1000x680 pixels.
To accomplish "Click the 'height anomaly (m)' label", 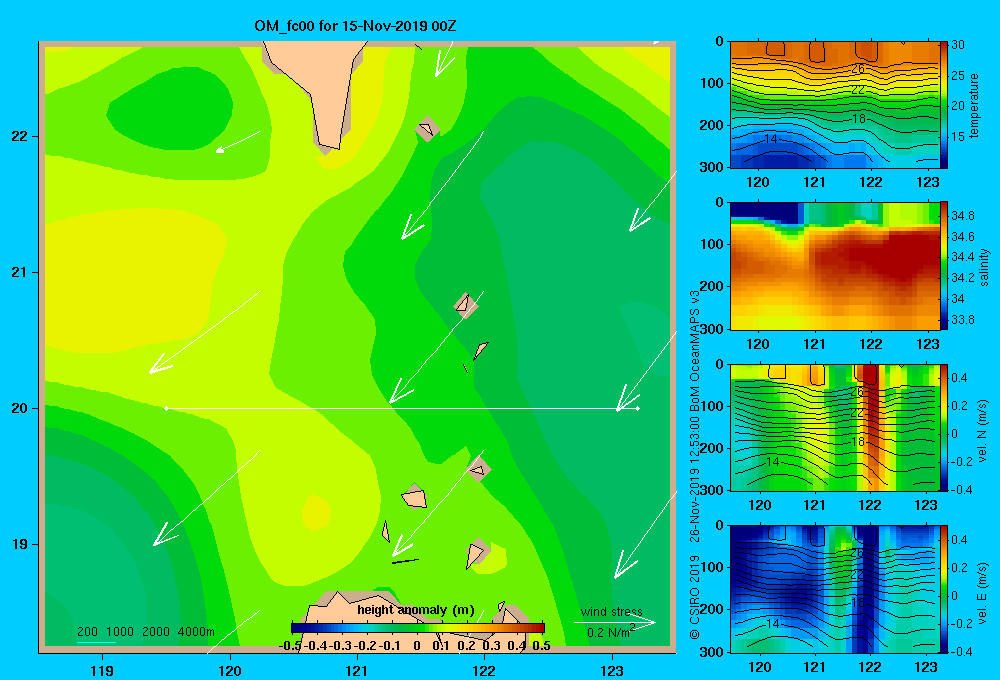I will click(416, 610).
